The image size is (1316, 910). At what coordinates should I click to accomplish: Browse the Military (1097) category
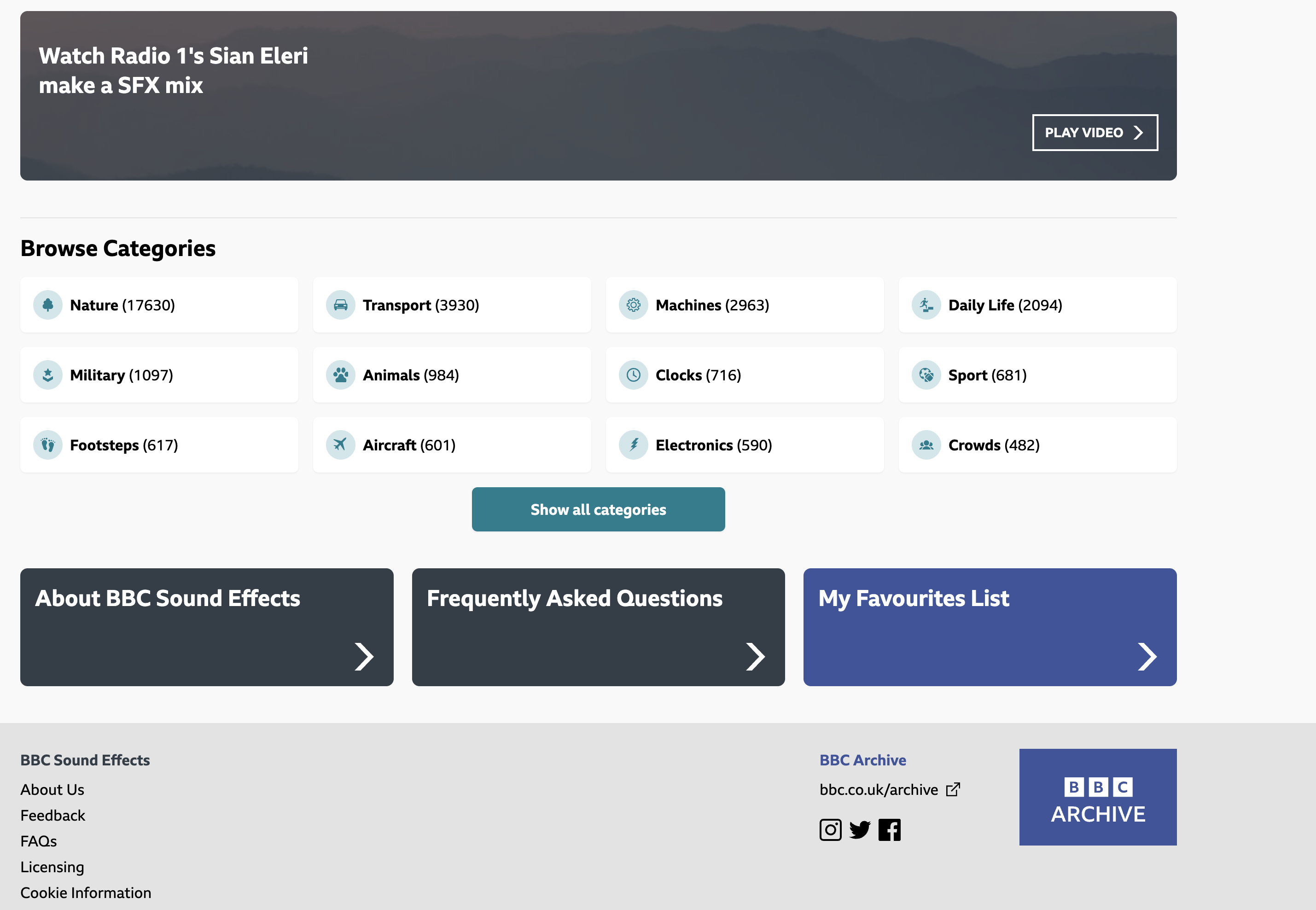[x=159, y=375]
